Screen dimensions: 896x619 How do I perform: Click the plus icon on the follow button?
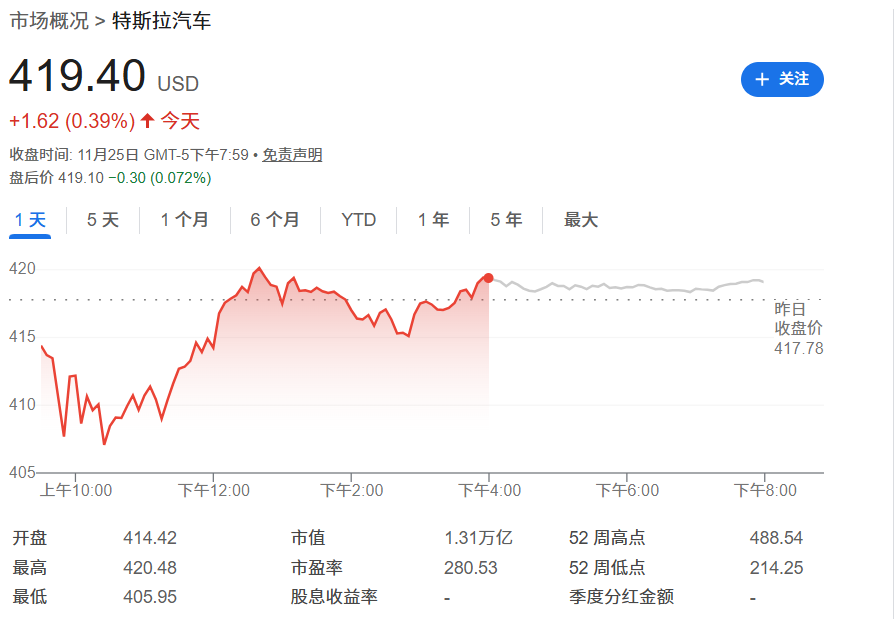pos(760,80)
